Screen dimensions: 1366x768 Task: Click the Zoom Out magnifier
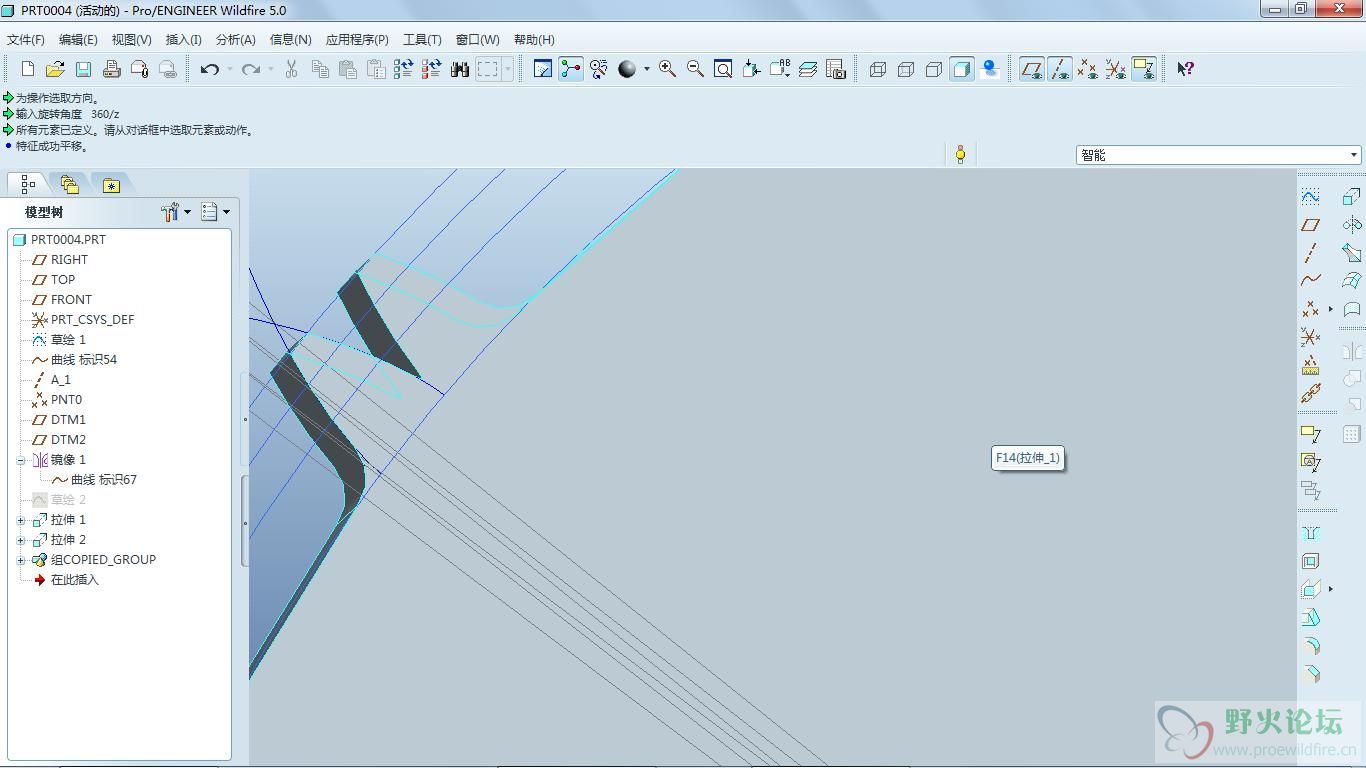695,69
